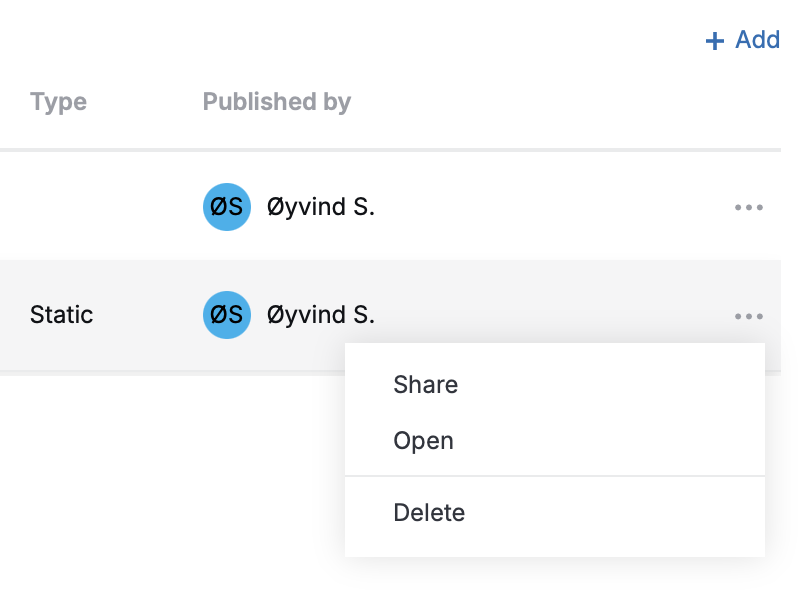800x615 pixels.
Task: Choose Open from the open menu
Action: click(x=423, y=440)
